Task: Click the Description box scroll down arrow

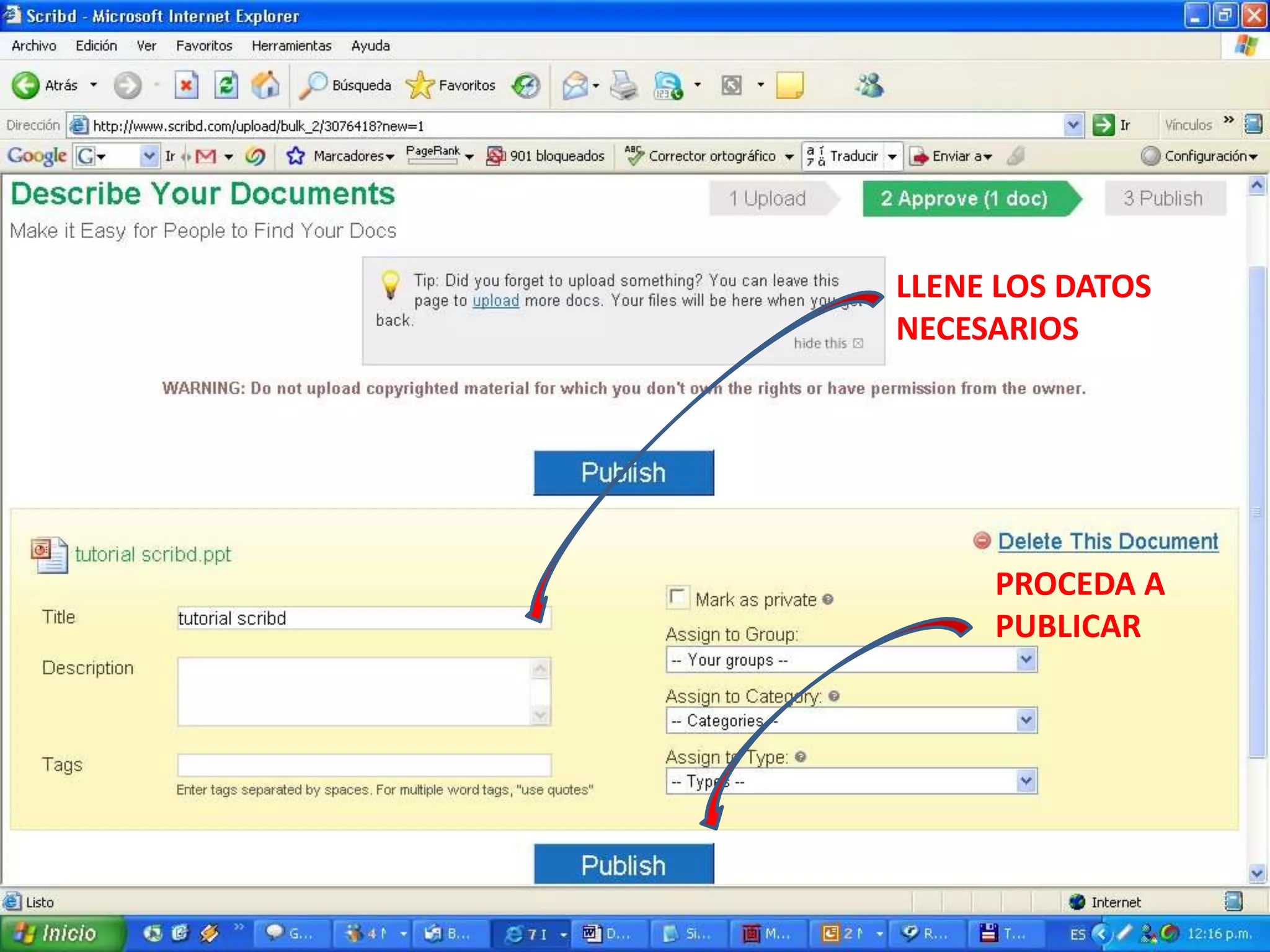Action: [540, 716]
